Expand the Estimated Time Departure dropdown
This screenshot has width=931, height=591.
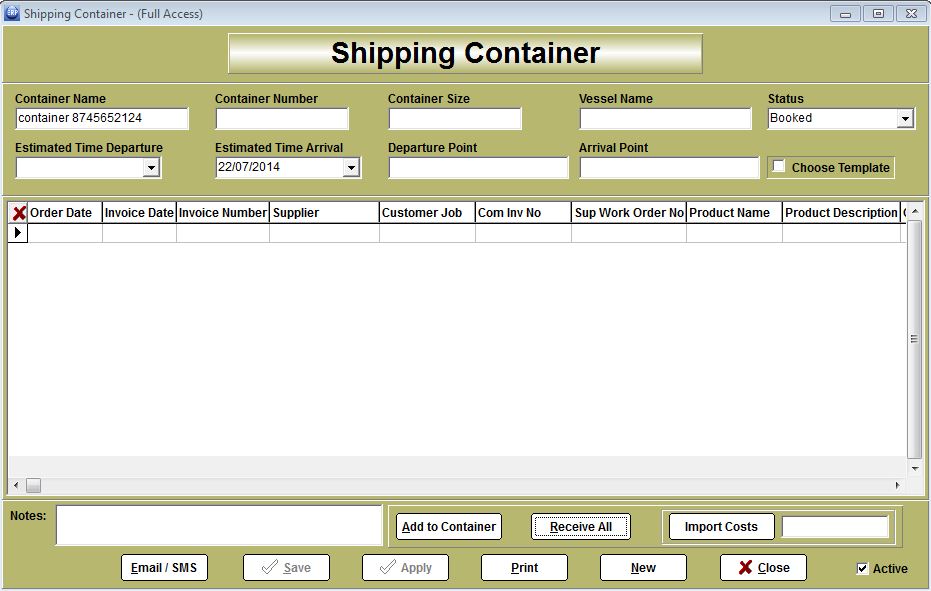tap(151, 168)
